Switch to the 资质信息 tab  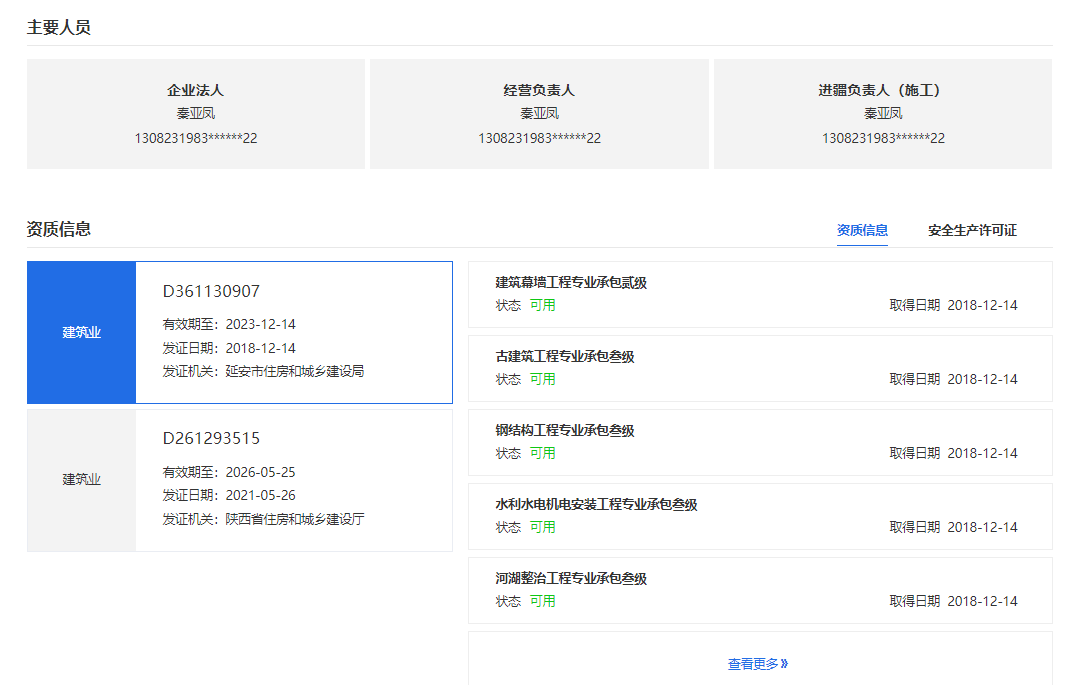[x=862, y=230]
